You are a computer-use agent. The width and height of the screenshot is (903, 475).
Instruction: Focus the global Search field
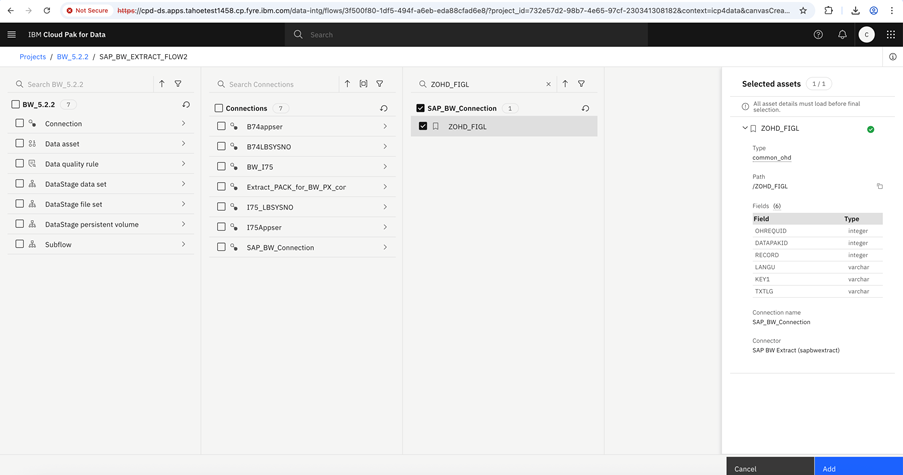coord(466,35)
